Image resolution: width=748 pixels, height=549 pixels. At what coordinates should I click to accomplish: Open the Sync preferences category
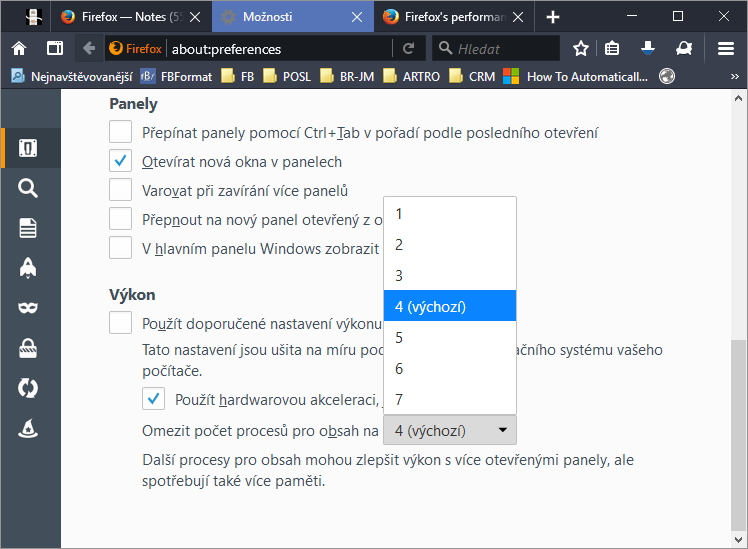click(28, 388)
